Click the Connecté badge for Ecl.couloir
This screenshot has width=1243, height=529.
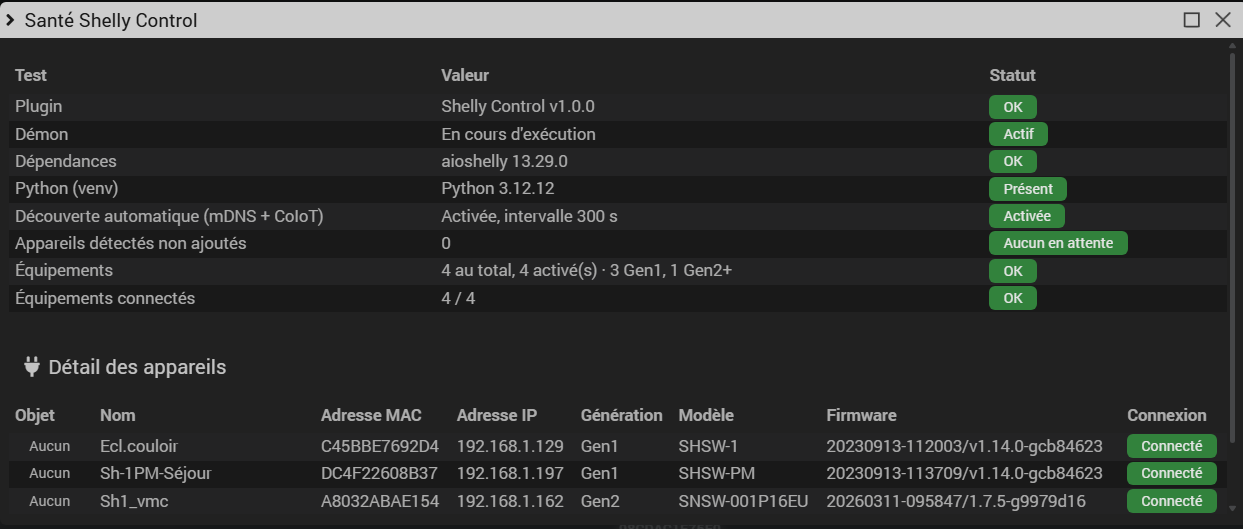(x=1172, y=446)
